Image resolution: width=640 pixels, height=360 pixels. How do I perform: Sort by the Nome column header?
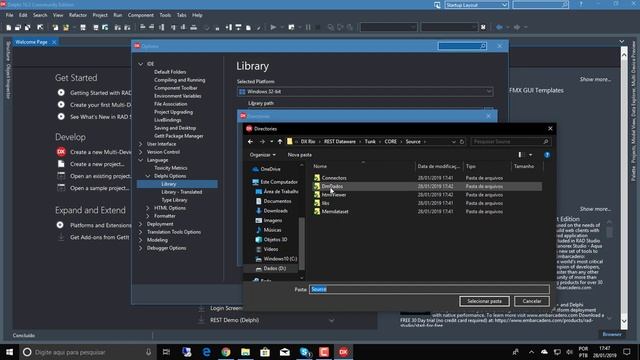[320, 167]
